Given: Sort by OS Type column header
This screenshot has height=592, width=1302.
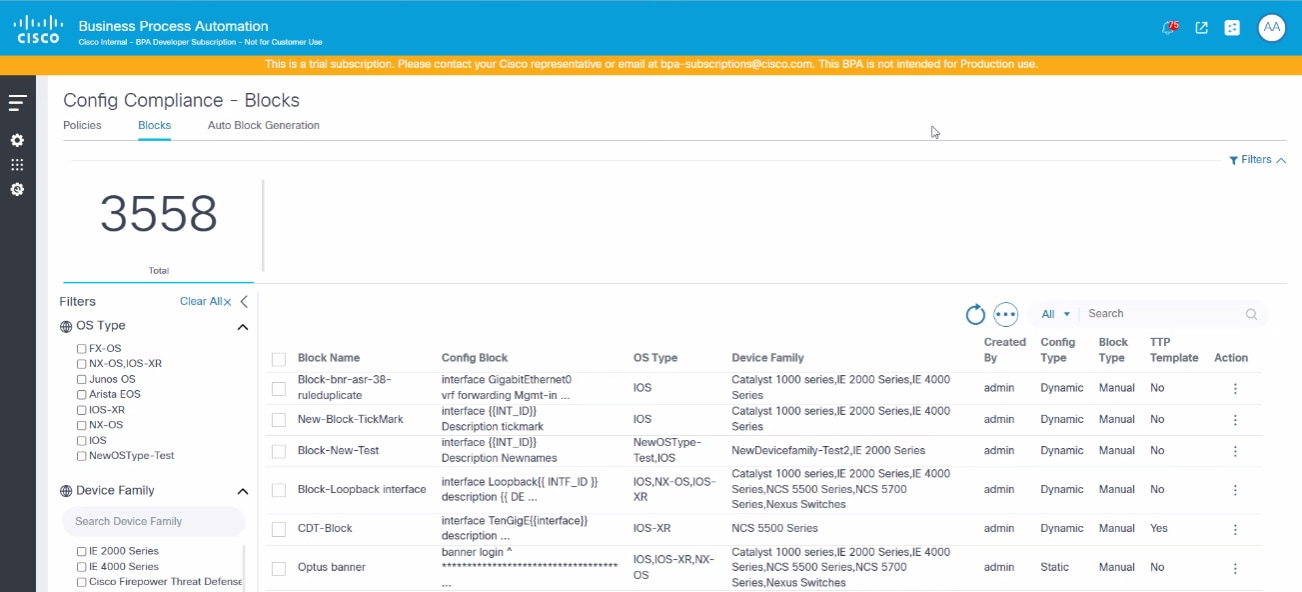Looking at the screenshot, I should point(655,358).
